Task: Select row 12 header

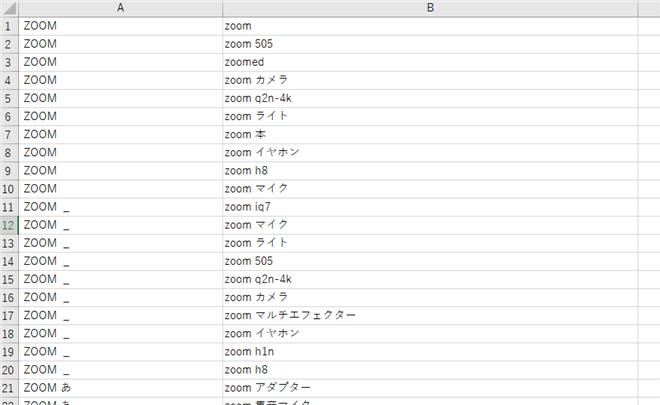Action: pyautogui.click(x=9, y=225)
